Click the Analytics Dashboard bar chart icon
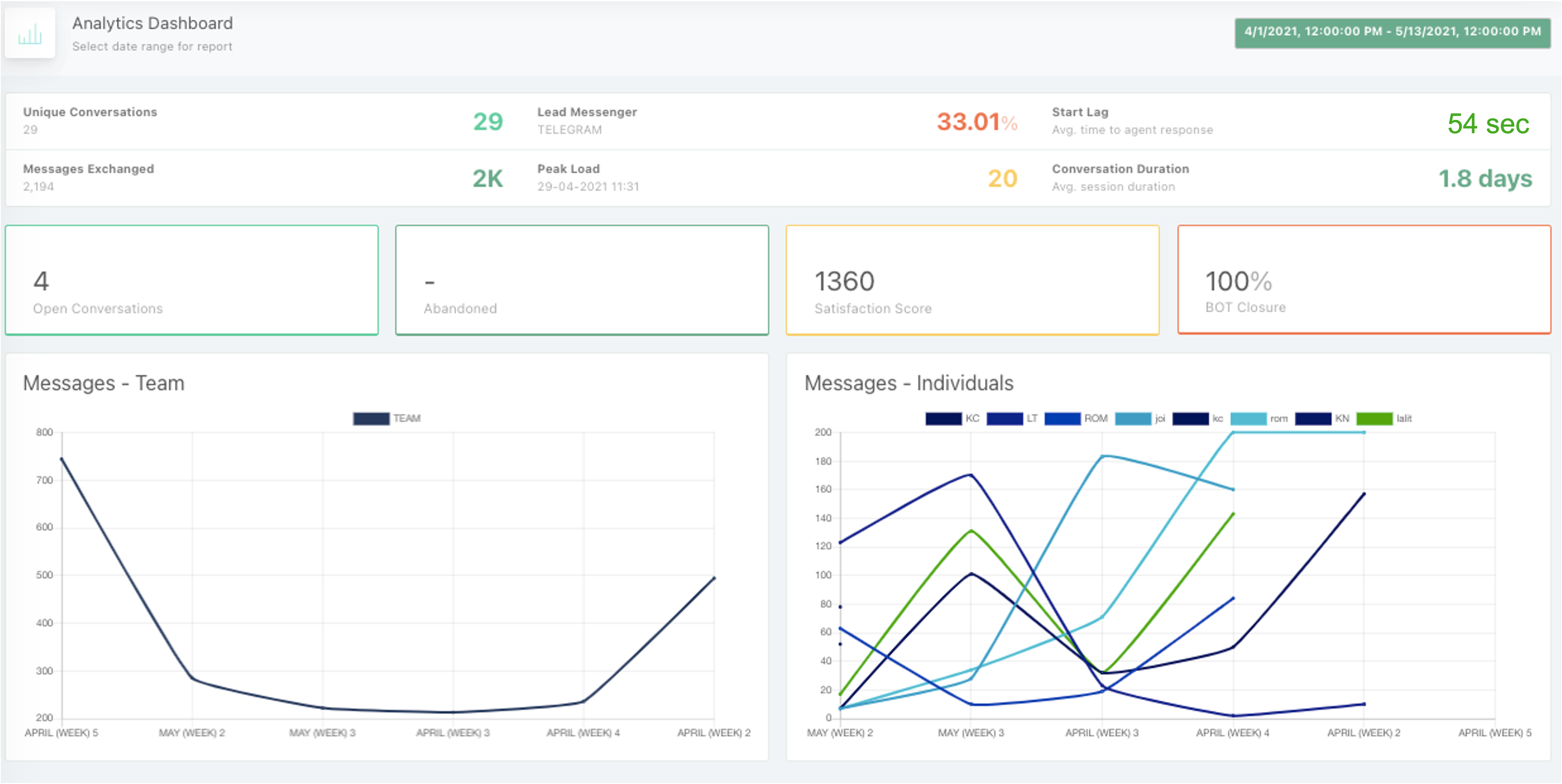 pos(30,33)
